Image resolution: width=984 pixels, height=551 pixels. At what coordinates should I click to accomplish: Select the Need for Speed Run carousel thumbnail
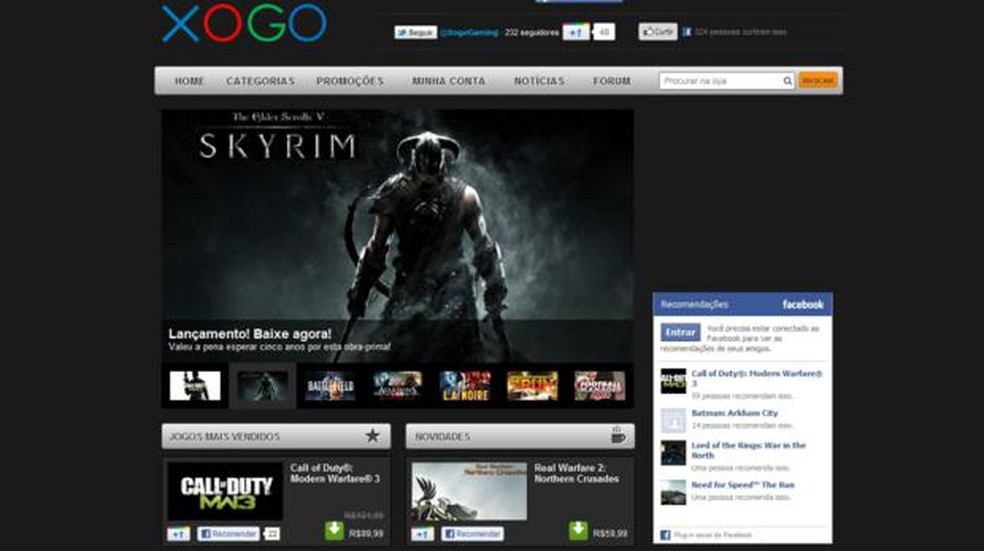(532, 385)
